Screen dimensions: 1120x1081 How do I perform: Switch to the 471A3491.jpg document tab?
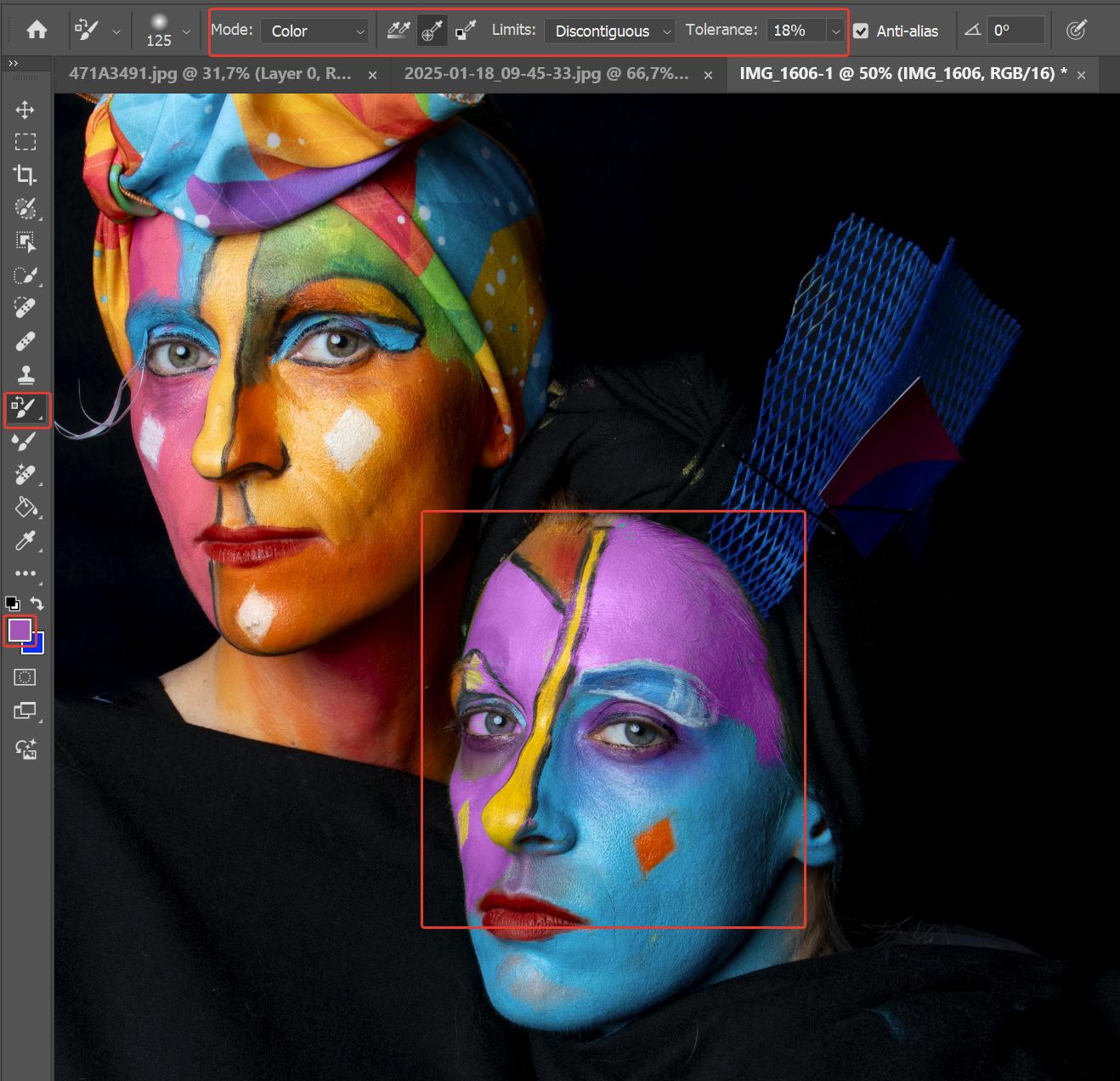[209, 74]
